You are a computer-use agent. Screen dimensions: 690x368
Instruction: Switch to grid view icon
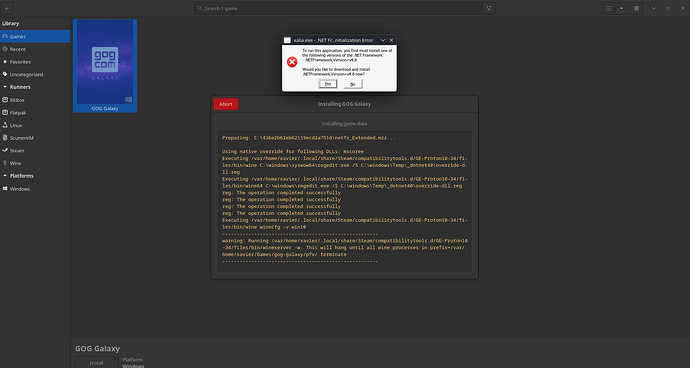click(x=609, y=8)
